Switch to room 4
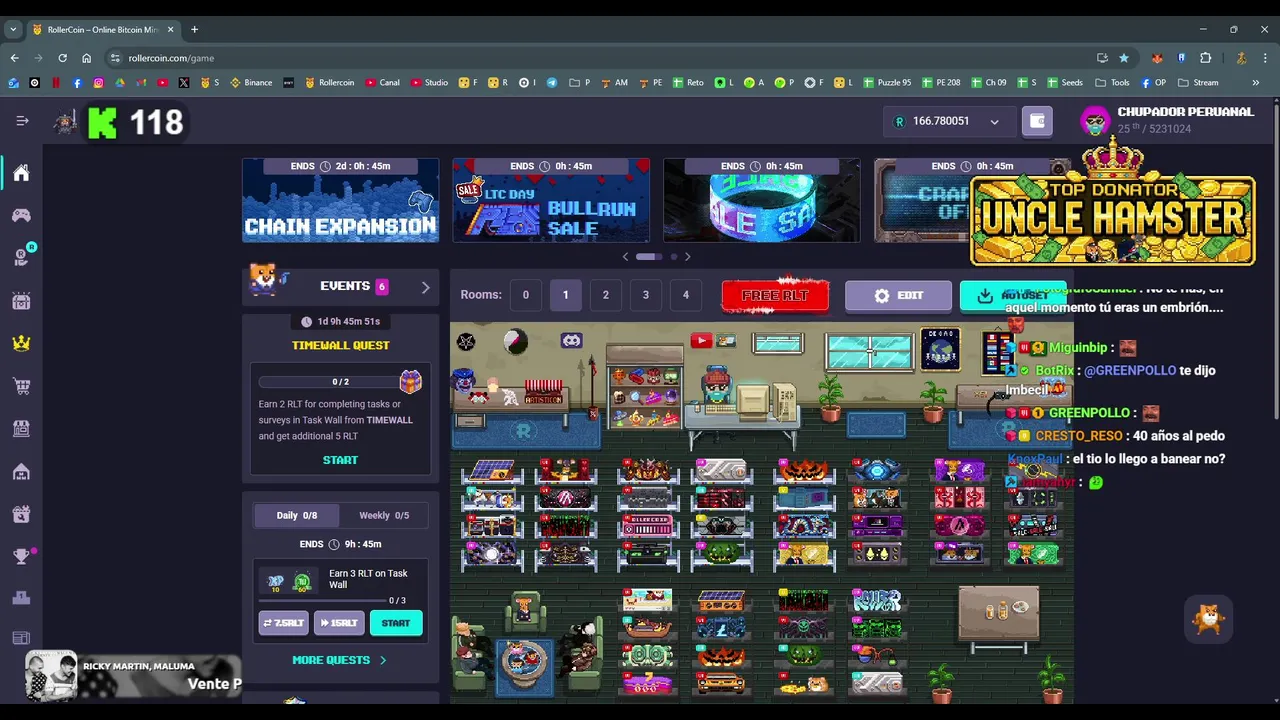Screen dimensions: 1280x720 (685, 295)
